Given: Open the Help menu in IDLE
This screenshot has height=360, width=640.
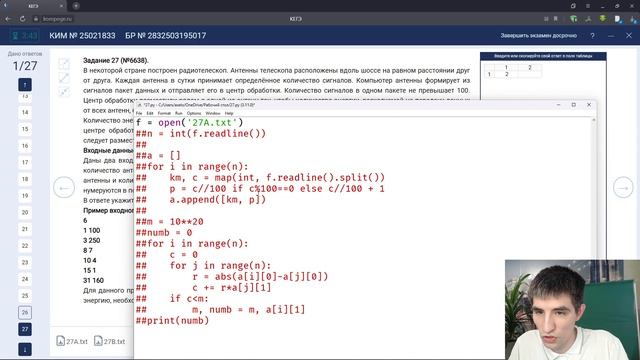Looking at the screenshot, I should click(x=229, y=113).
